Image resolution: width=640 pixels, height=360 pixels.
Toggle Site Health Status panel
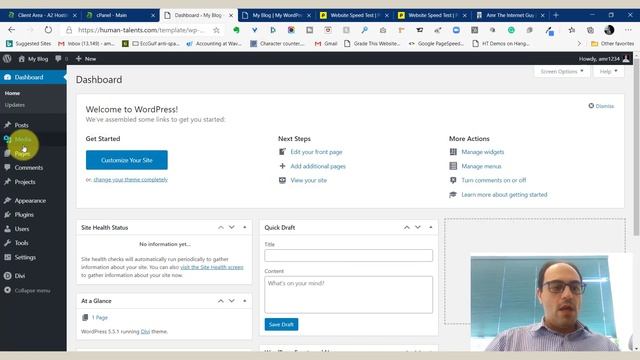[x=244, y=227]
